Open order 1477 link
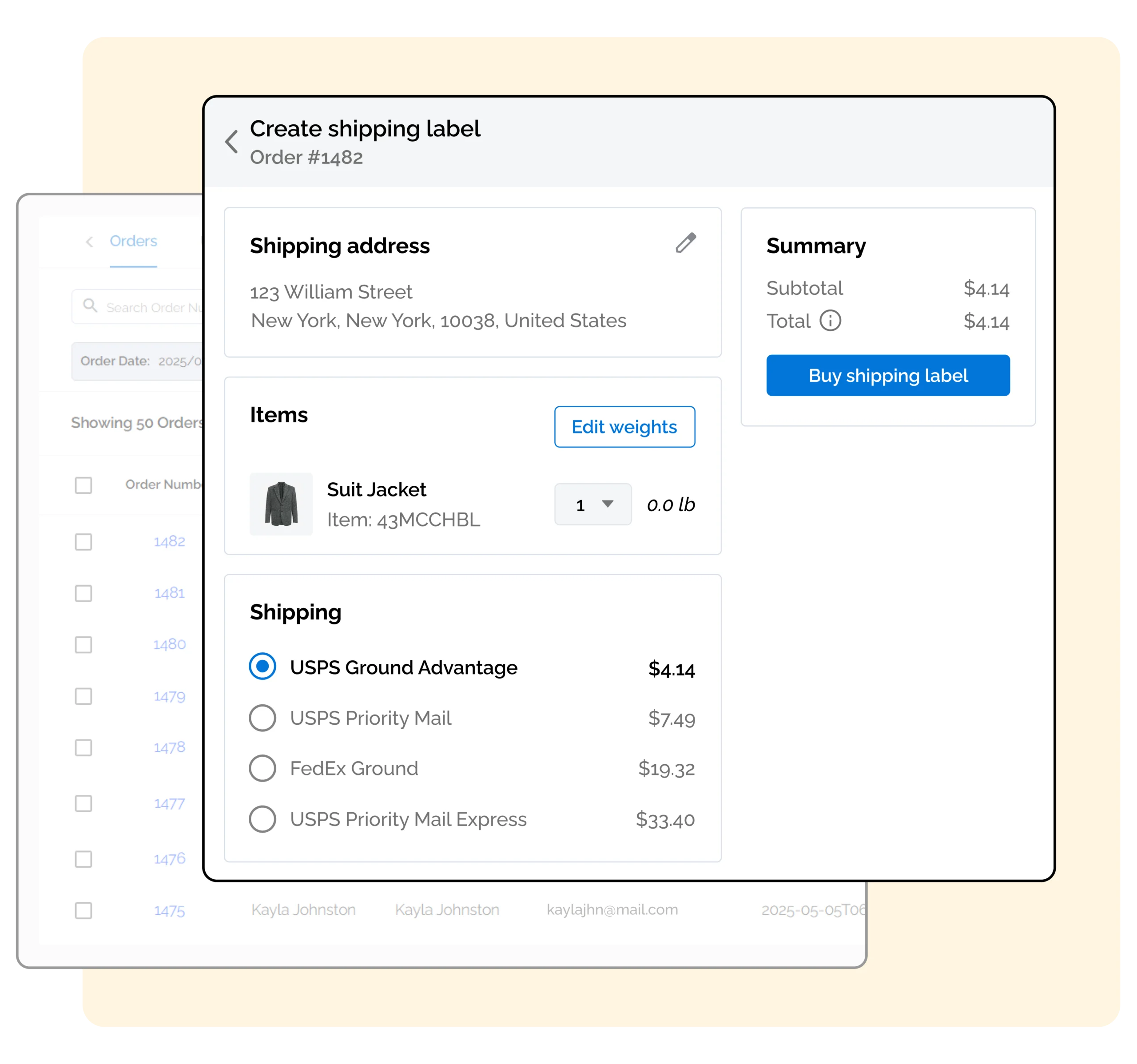Image resolution: width=1137 pixels, height=1064 pixels. (x=169, y=803)
